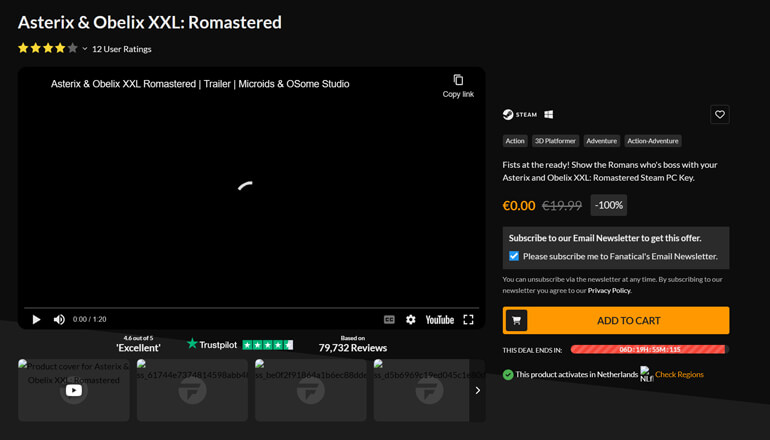Add game to wishlist heart
770x440 pixels.
tap(719, 114)
